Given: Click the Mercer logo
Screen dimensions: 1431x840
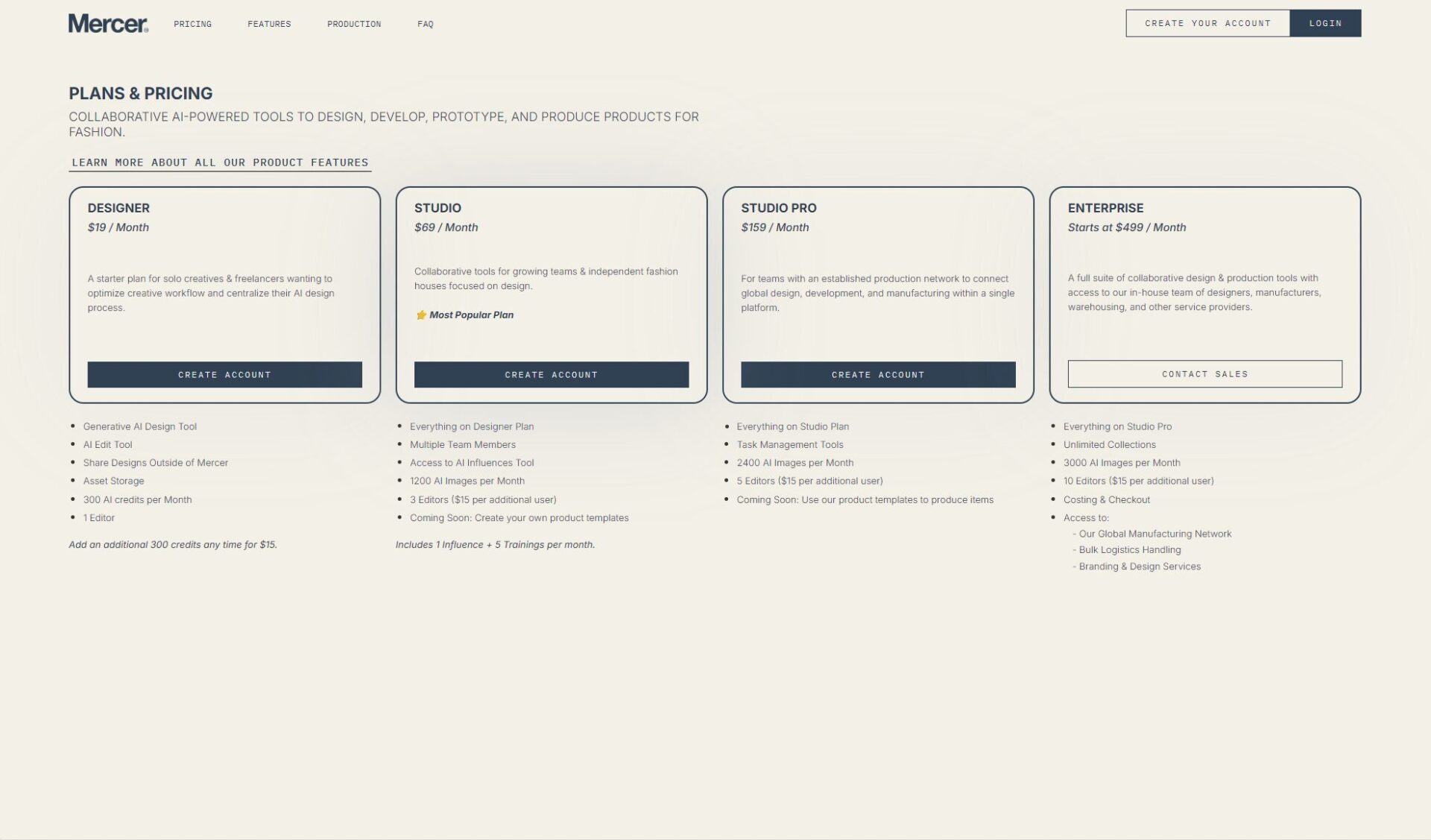Looking at the screenshot, I should (108, 24).
